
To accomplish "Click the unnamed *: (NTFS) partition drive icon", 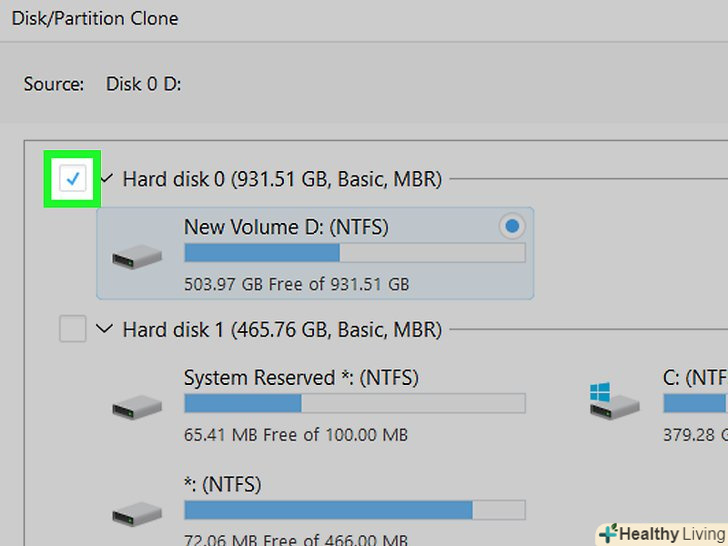I will pyautogui.click(x=136, y=513).
